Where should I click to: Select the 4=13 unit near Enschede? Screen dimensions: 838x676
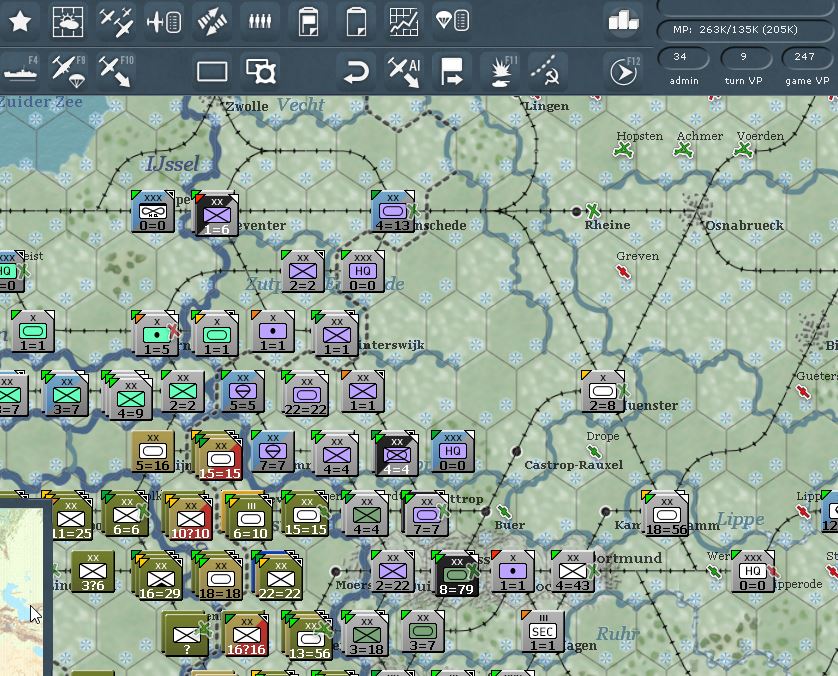[393, 212]
